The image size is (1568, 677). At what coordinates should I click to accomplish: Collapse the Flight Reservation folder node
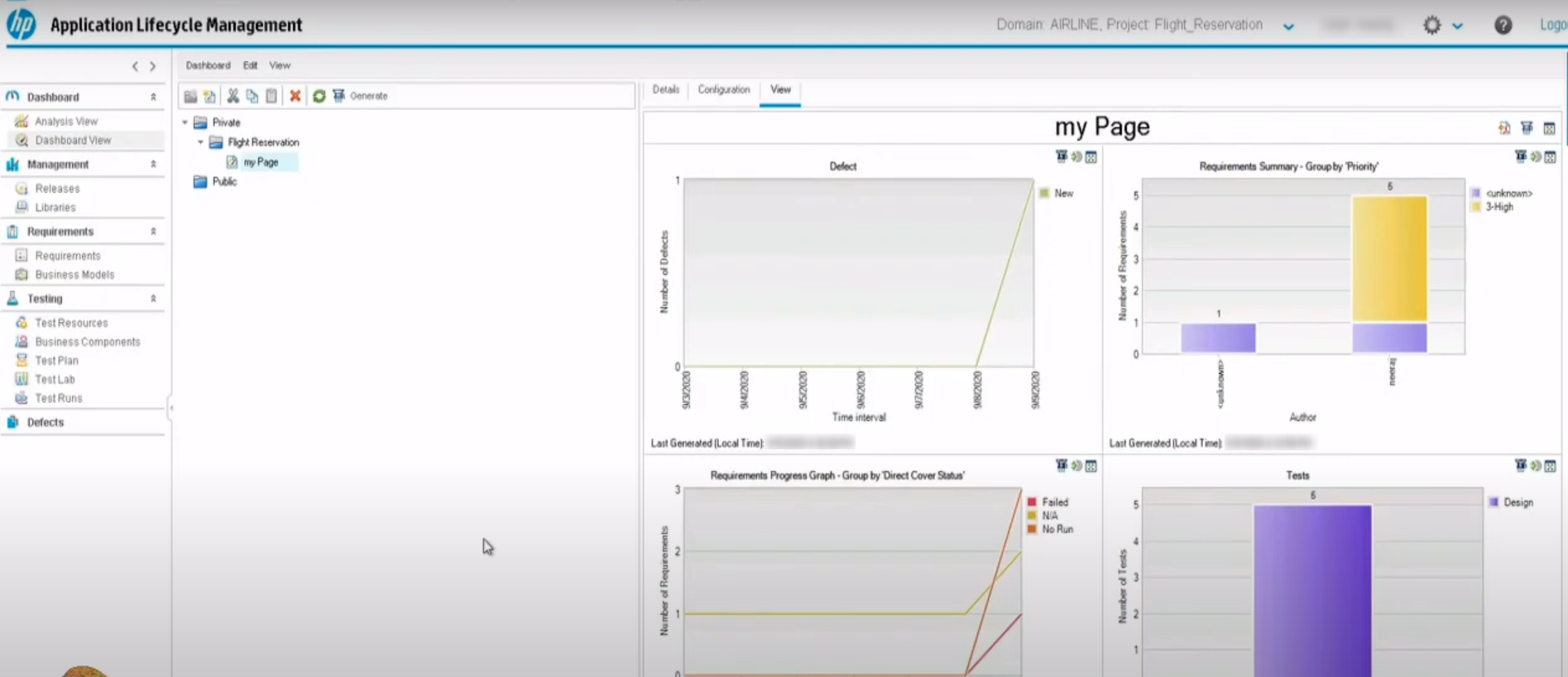200,142
